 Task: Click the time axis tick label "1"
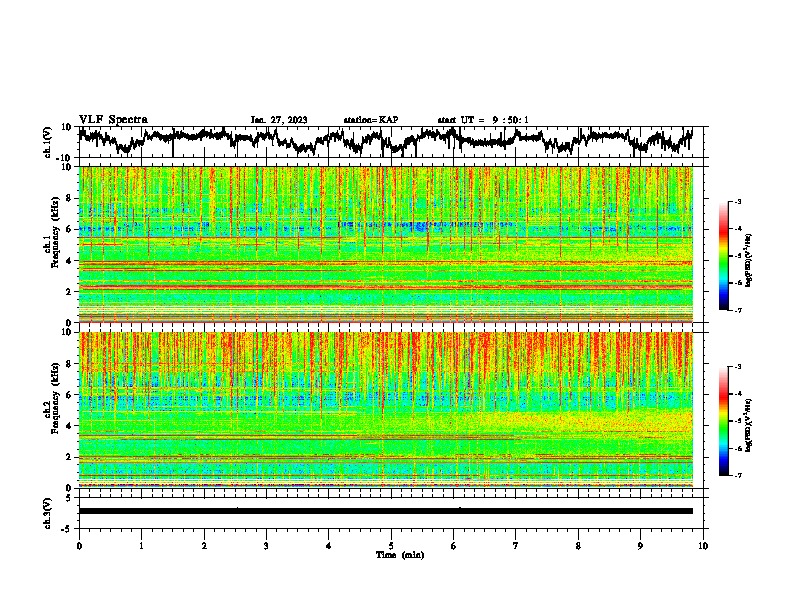(x=142, y=546)
